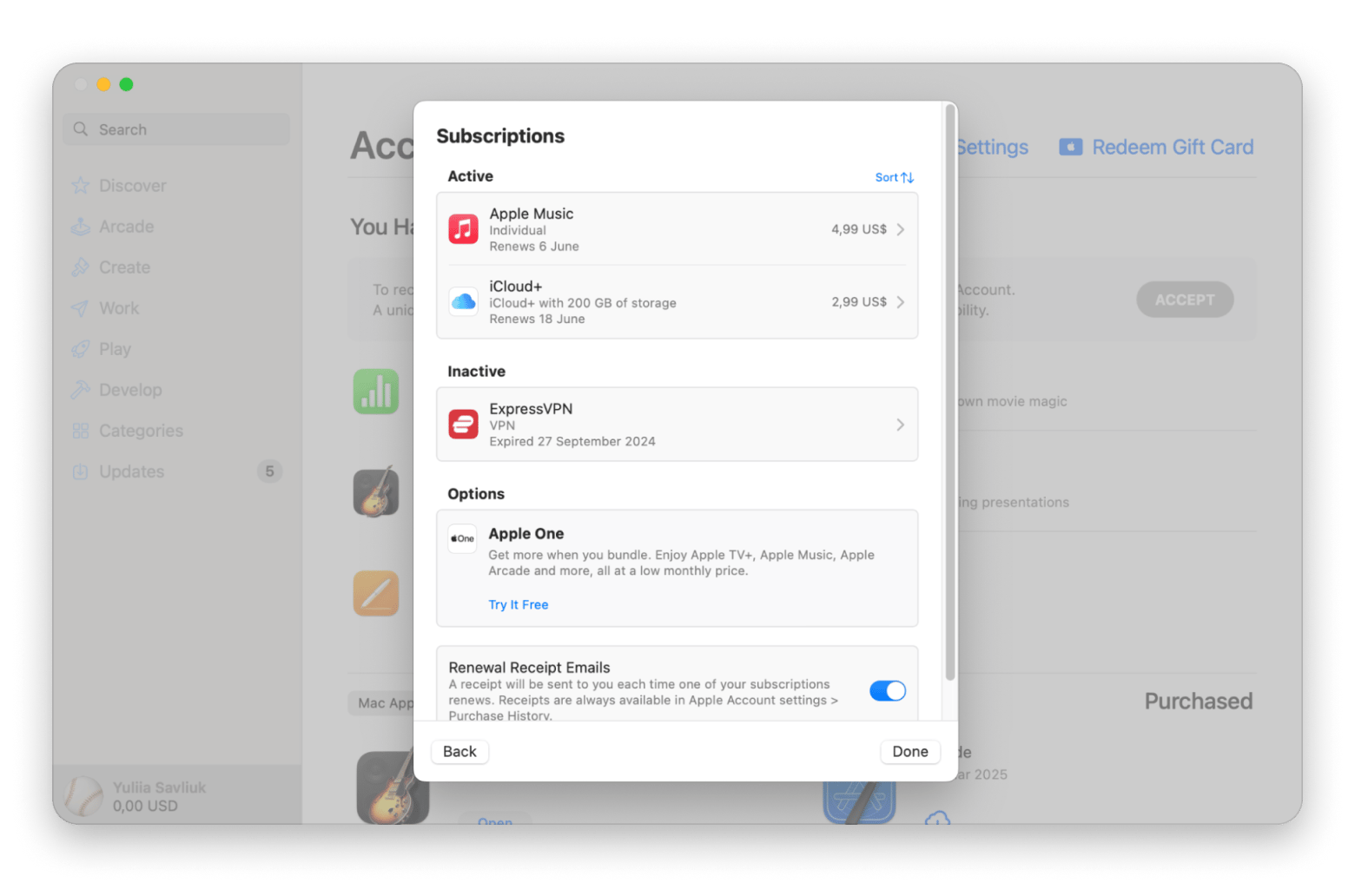Click the ExpressVPN red icon
This screenshot has width=1355, height=896.
click(463, 425)
